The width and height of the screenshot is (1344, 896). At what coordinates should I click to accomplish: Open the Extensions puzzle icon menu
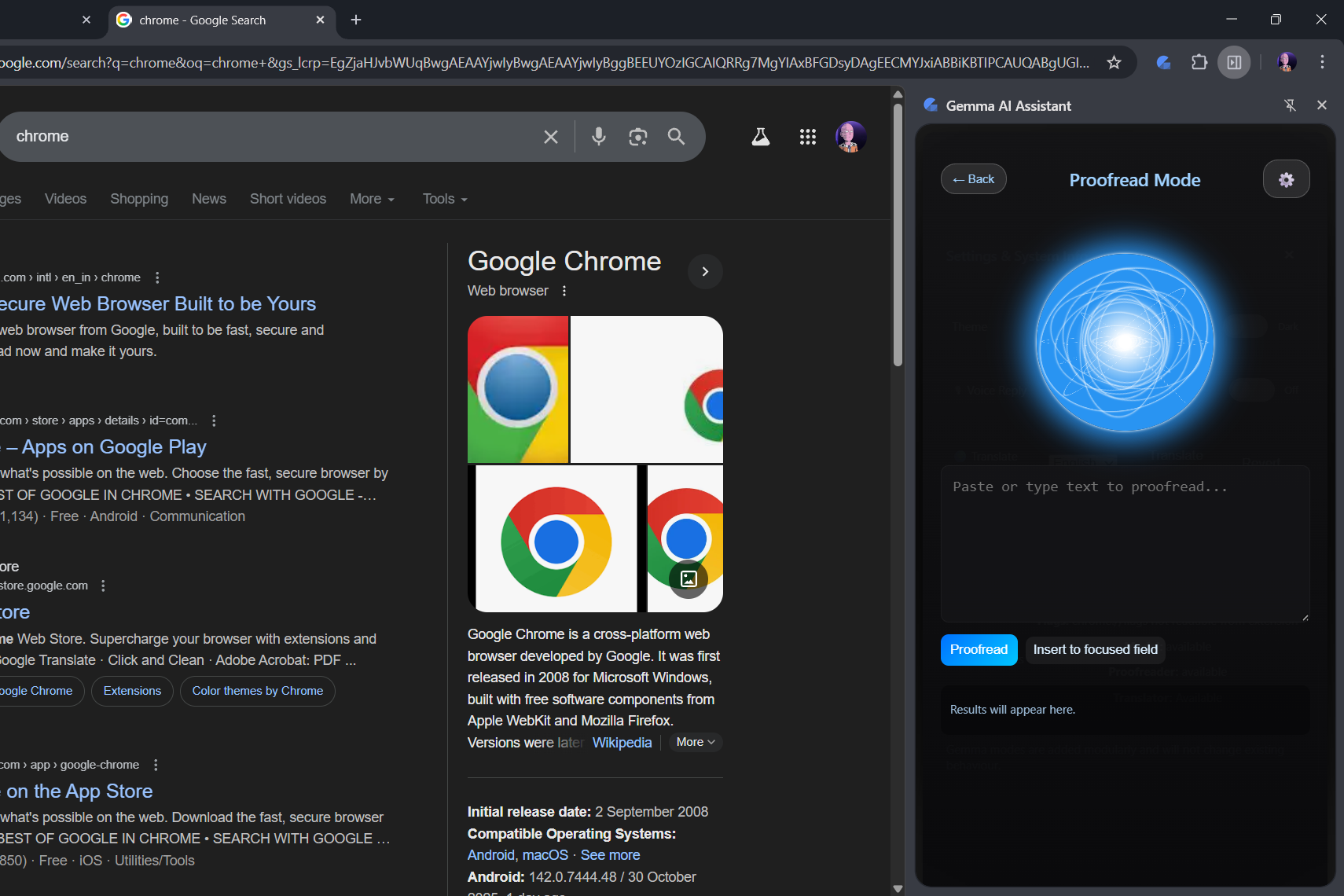coord(1199,62)
